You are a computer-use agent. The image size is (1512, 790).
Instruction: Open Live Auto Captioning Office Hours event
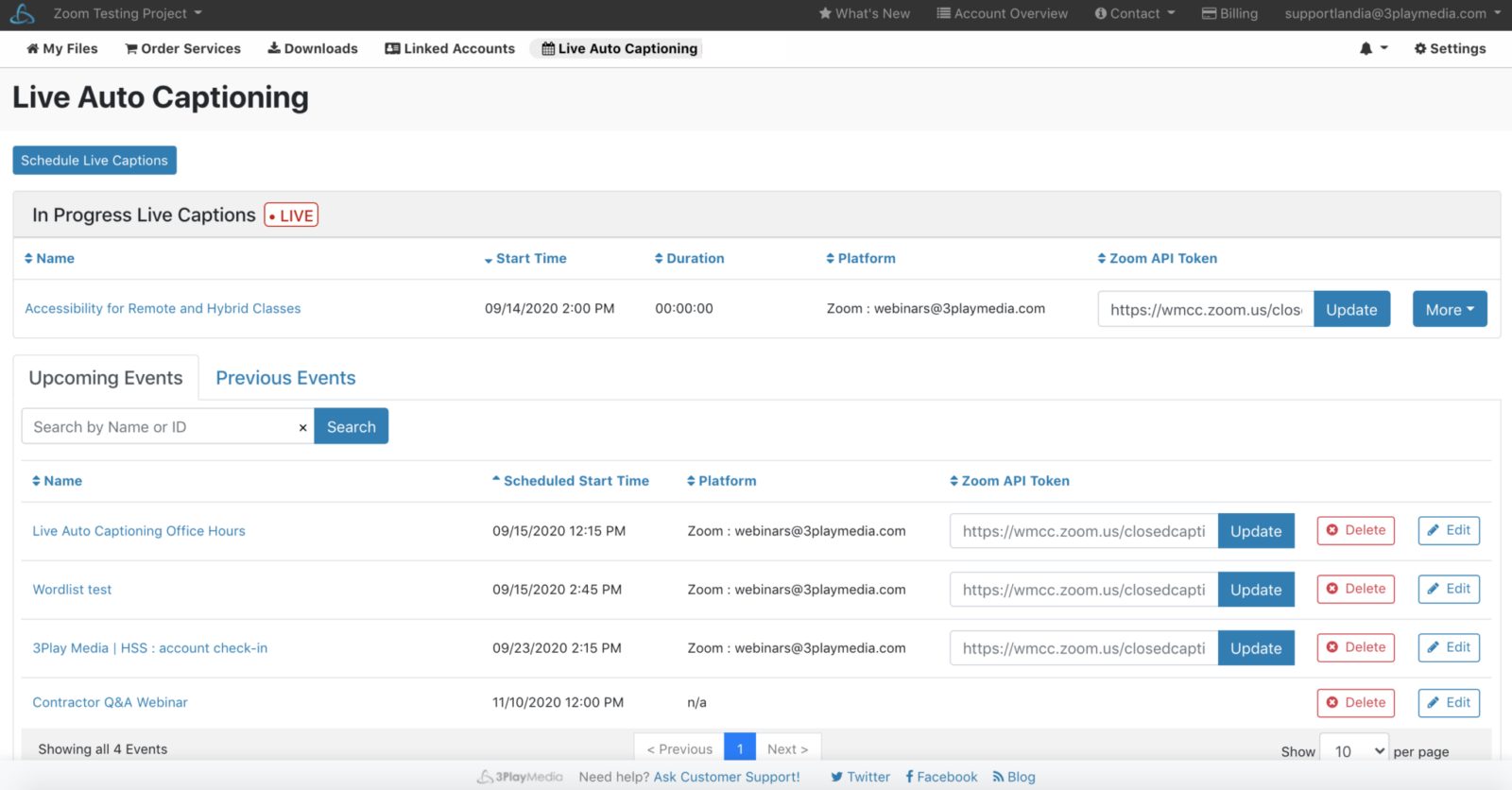coord(139,531)
